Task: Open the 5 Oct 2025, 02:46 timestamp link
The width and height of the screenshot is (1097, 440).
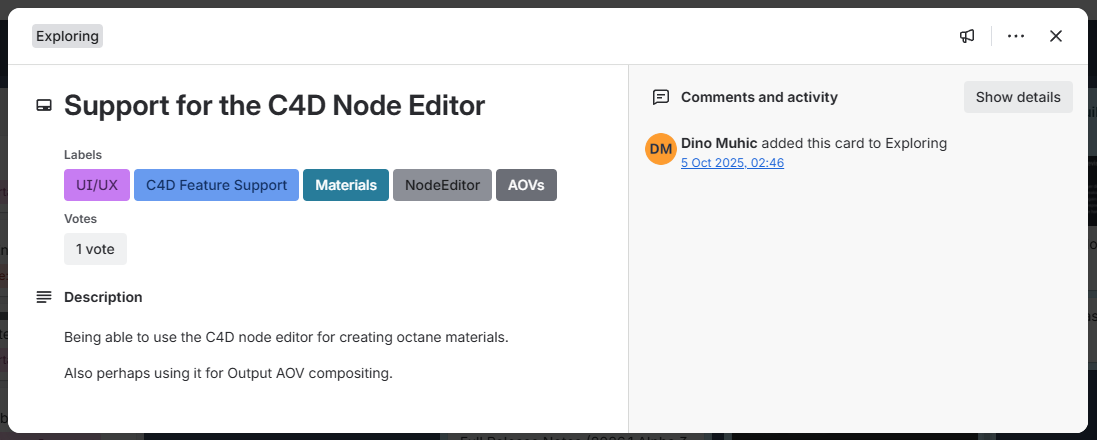Action: tap(732, 163)
